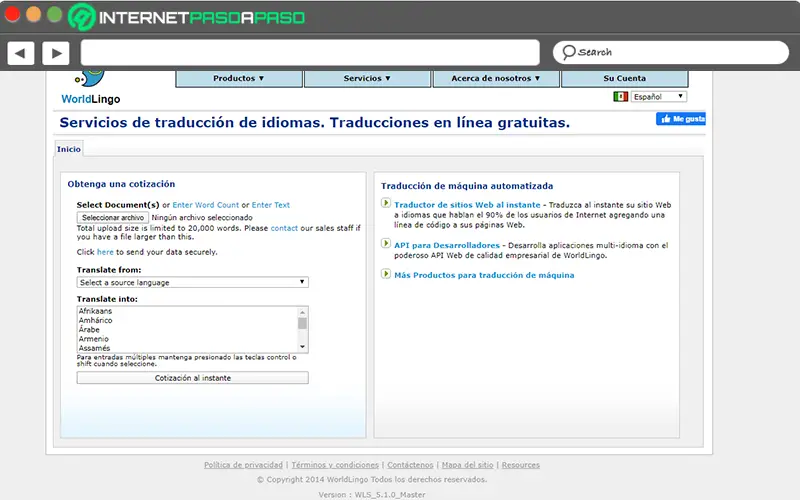Open the Mapa del sitio footer link
Image resolution: width=800 pixels, height=500 pixels.
(467, 465)
